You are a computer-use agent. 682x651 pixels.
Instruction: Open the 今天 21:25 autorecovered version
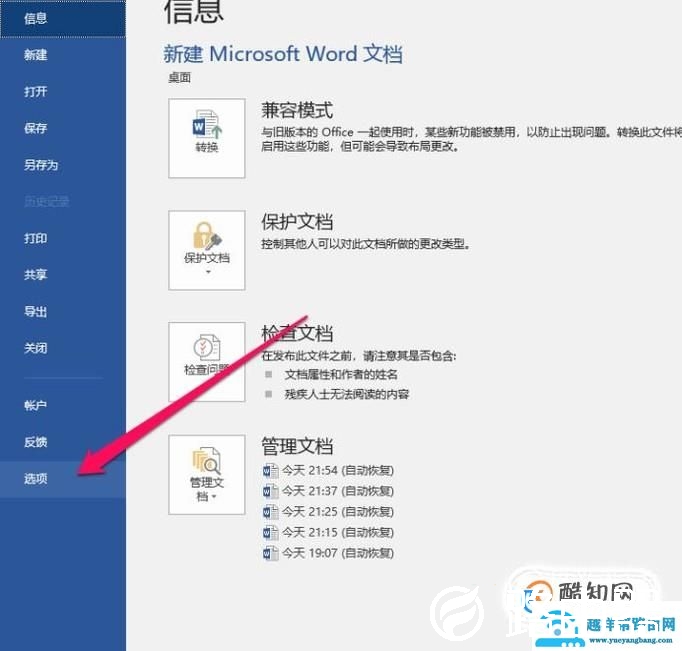coord(328,512)
